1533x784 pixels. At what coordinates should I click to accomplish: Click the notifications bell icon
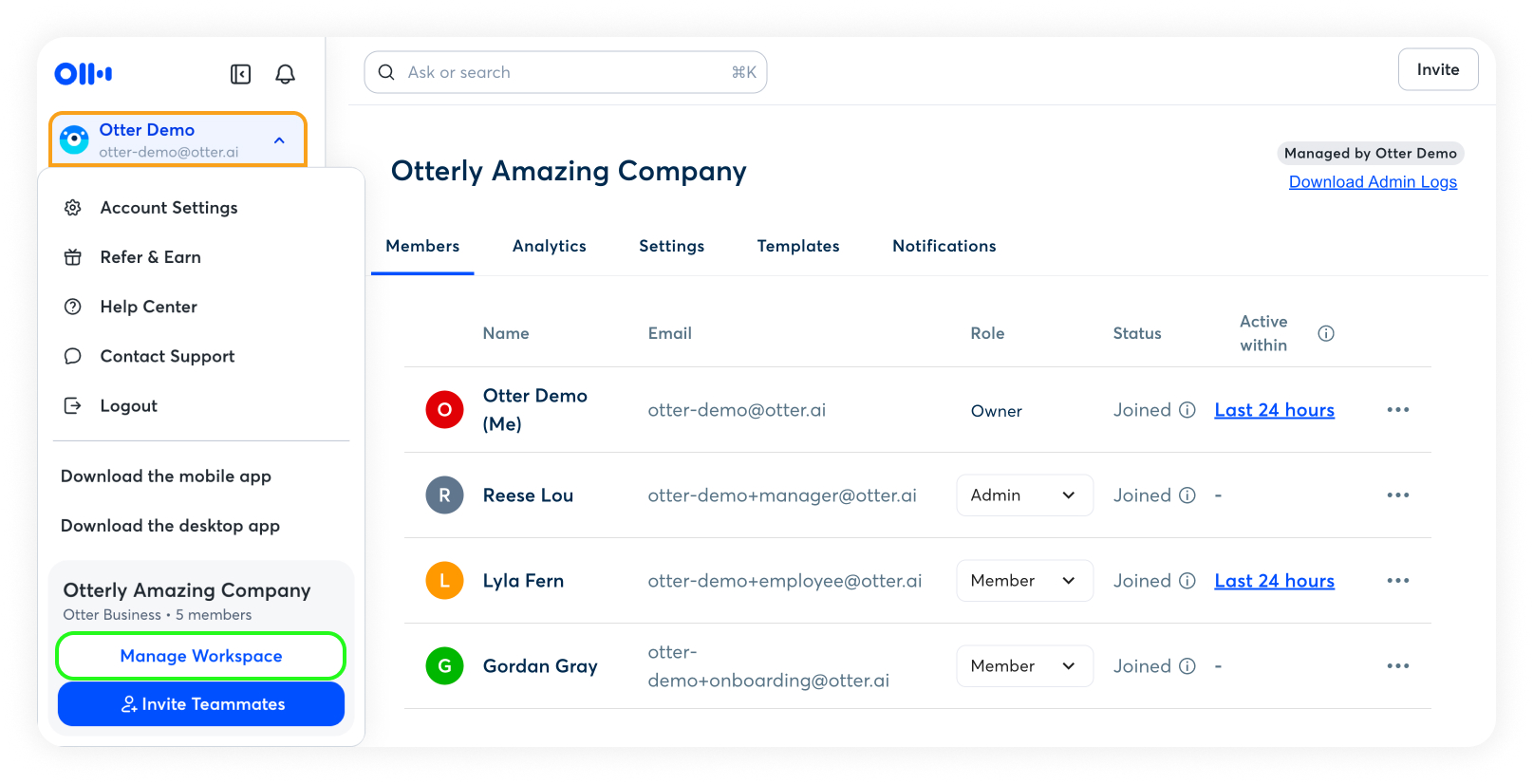(x=285, y=74)
